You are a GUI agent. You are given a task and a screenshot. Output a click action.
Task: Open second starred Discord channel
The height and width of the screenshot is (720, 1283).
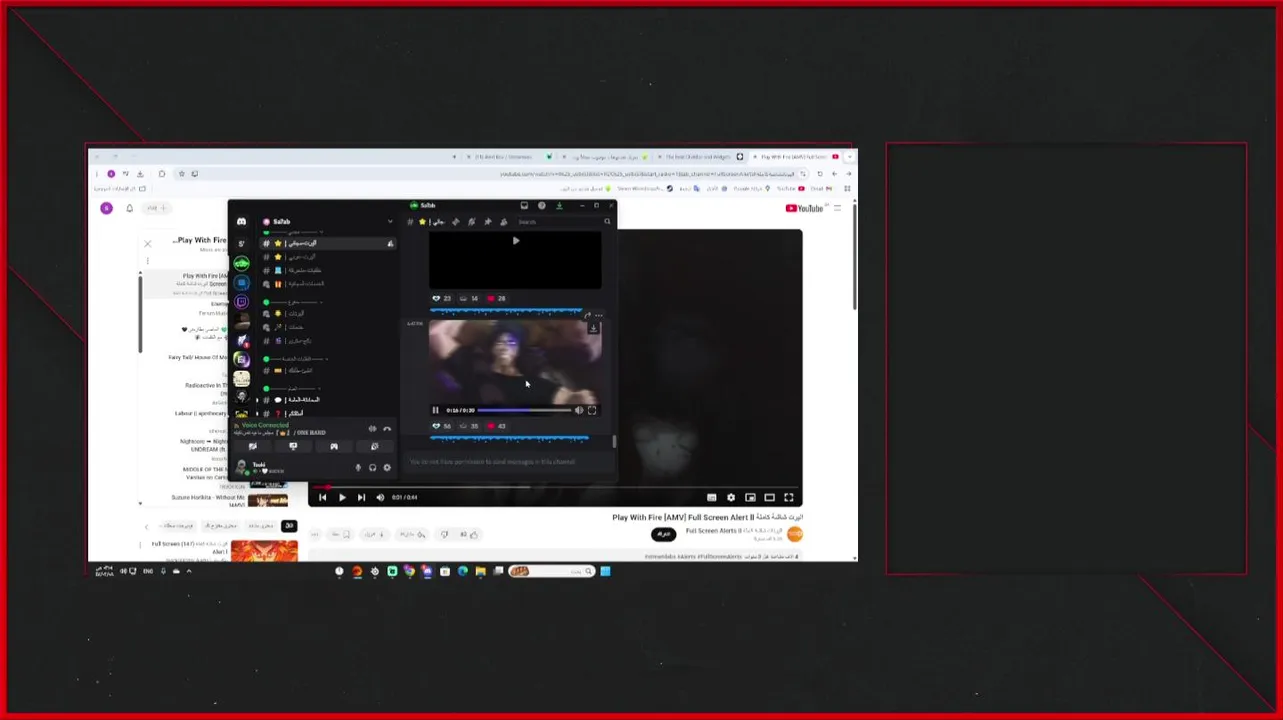coord(328,257)
